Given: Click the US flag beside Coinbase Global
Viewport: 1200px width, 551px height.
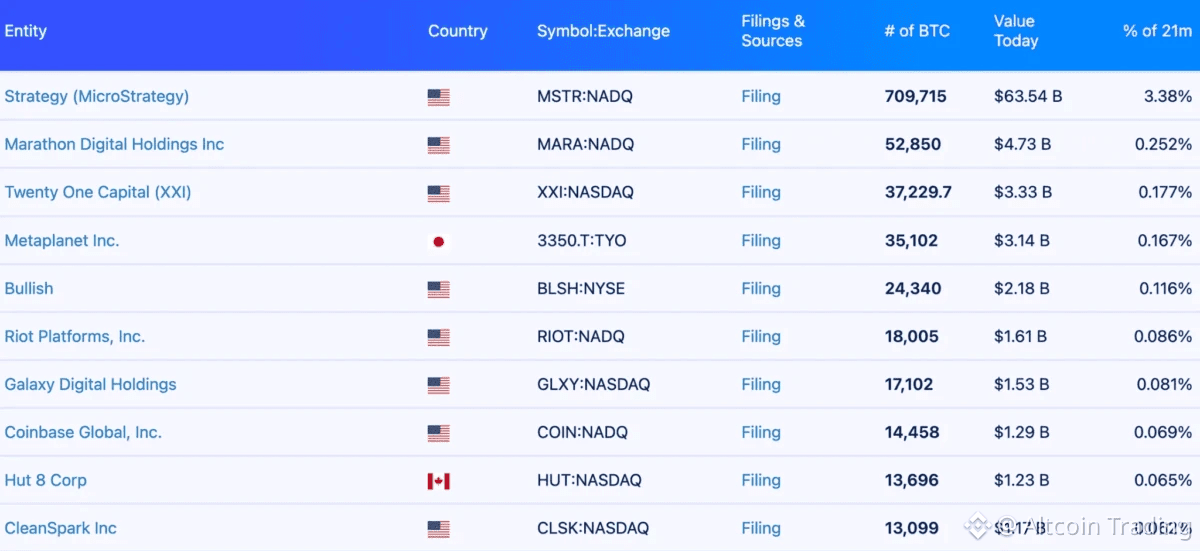Looking at the screenshot, I should 438,433.
